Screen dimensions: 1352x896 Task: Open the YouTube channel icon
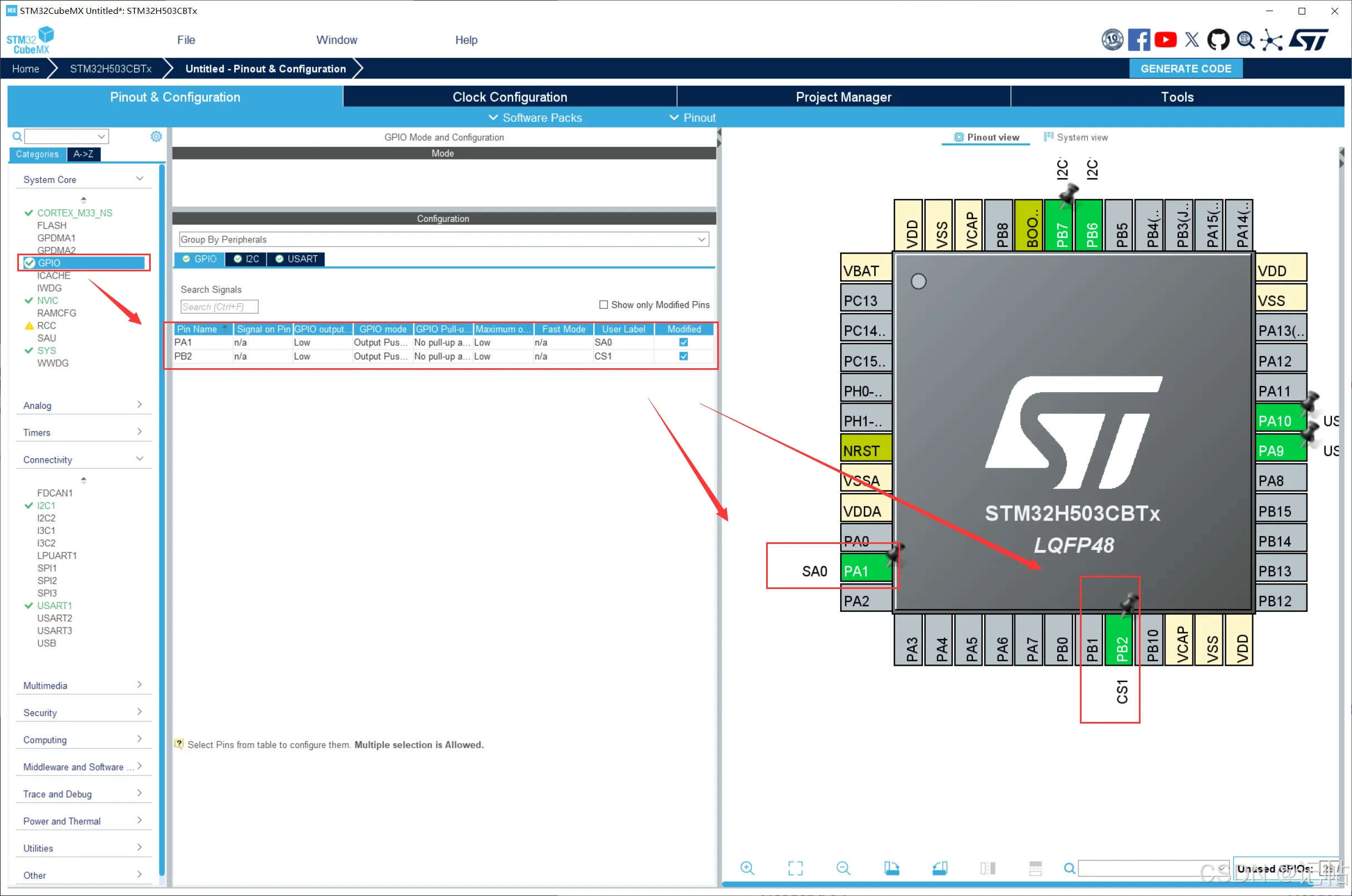pos(1166,40)
